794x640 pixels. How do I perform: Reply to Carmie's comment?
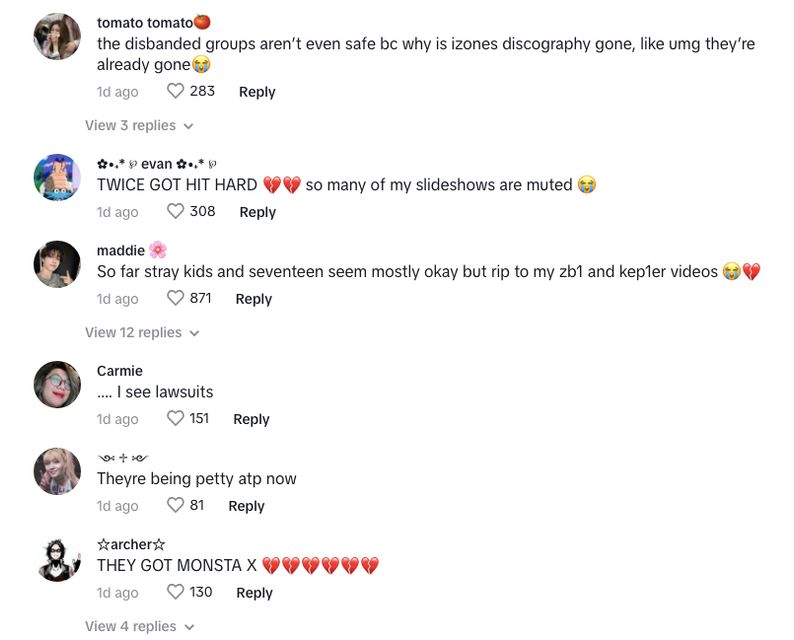coord(251,419)
